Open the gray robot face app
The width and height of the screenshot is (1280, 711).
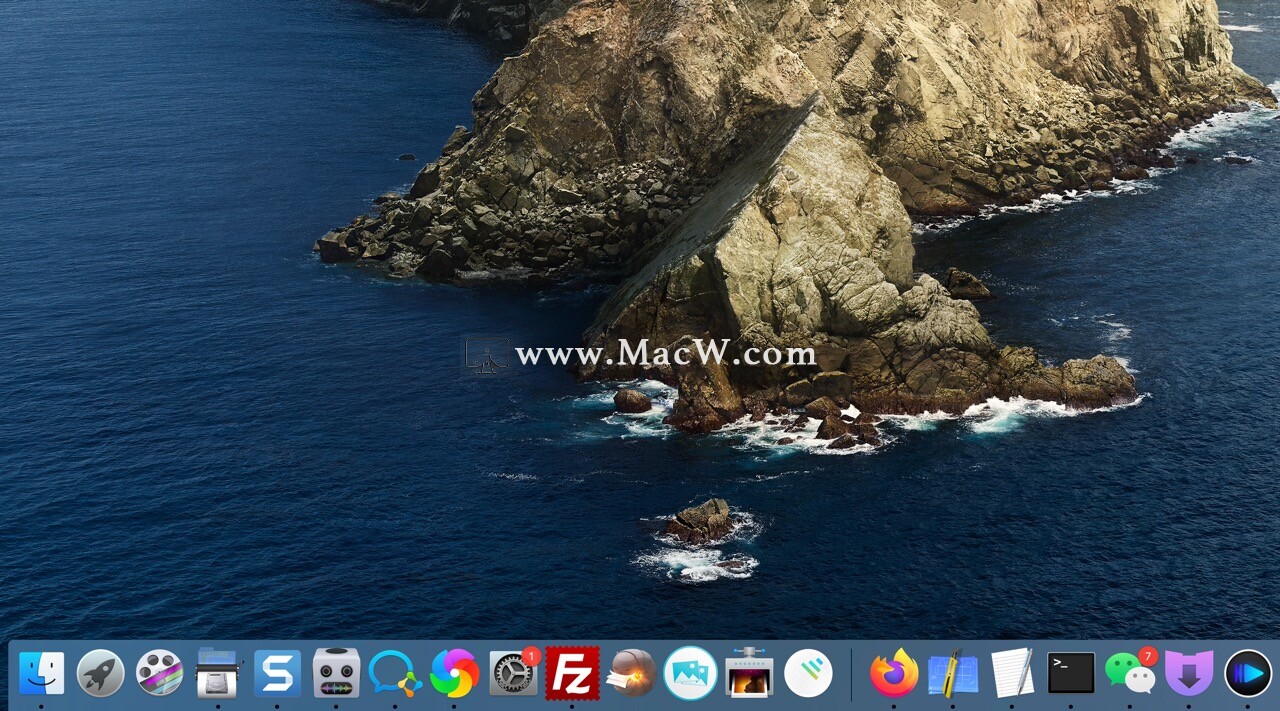(336, 673)
